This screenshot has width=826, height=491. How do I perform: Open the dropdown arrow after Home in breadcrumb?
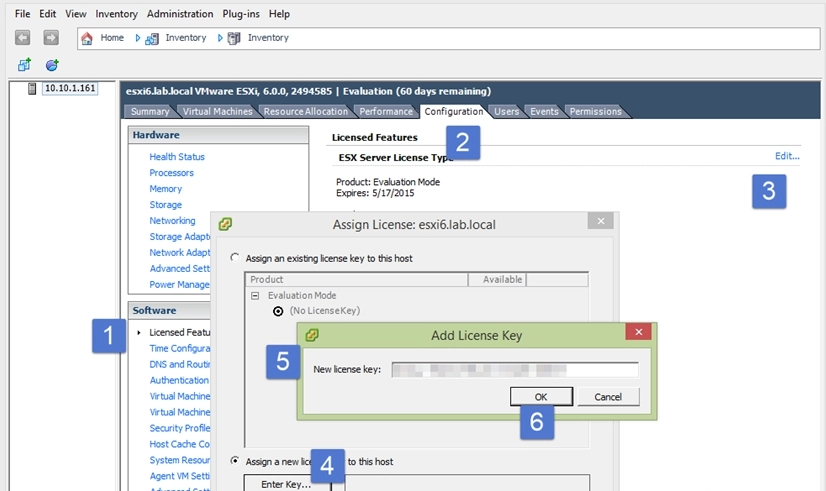coord(138,38)
